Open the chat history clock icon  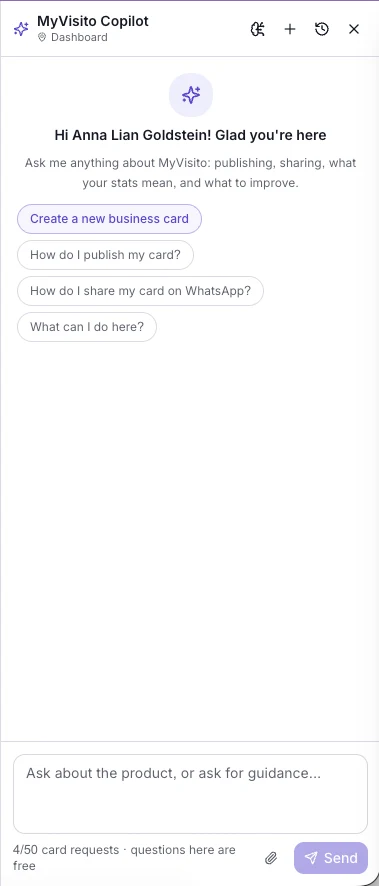click(x=322, y=29)
